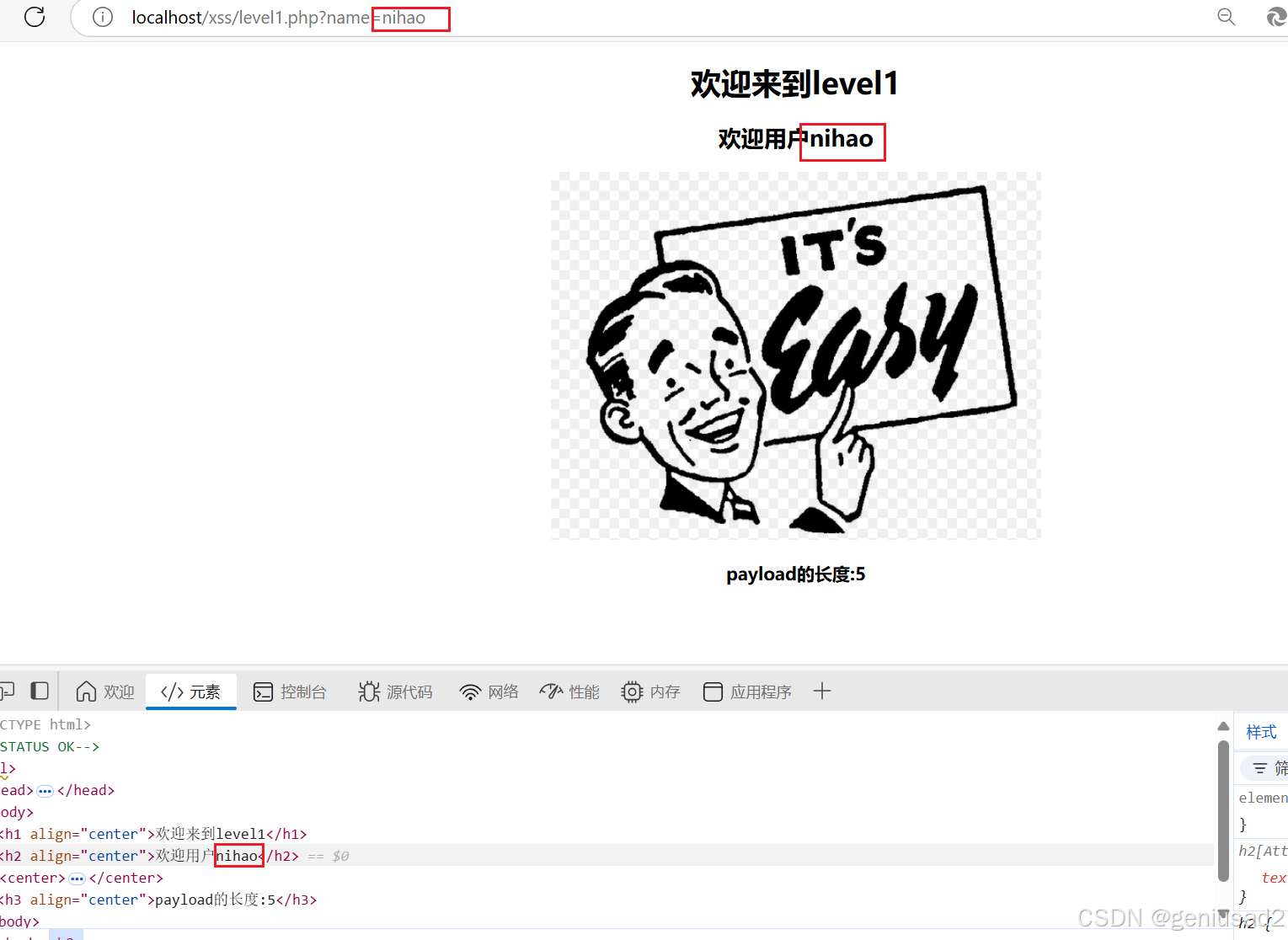The height and width of the screenshot is (940, 1288).
Task: Click the wifi icon of 网络 tab
Action: coord(470,692)
